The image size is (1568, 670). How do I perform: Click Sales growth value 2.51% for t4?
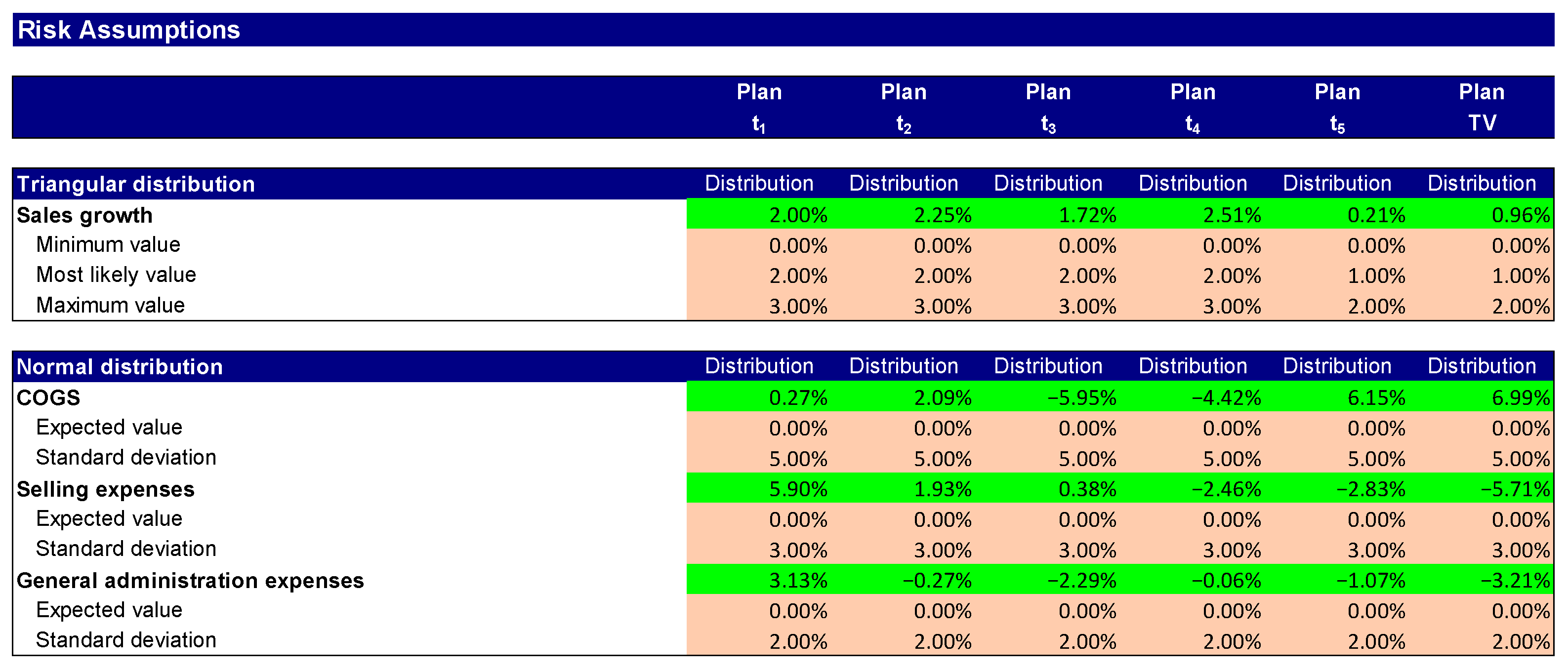[1232, 215]
